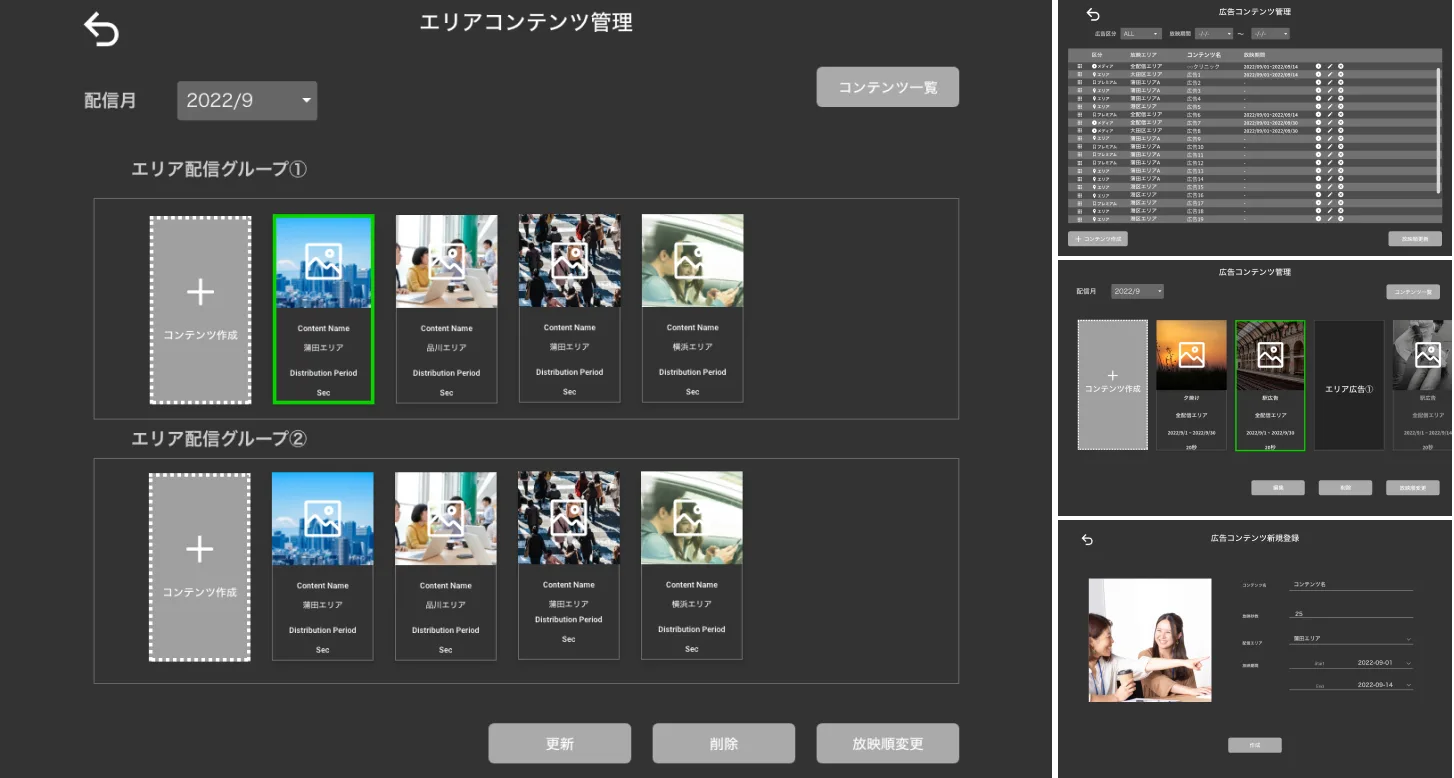Click 削除 button in 広告コンテンツ管理 card screen

[1345, 488]
